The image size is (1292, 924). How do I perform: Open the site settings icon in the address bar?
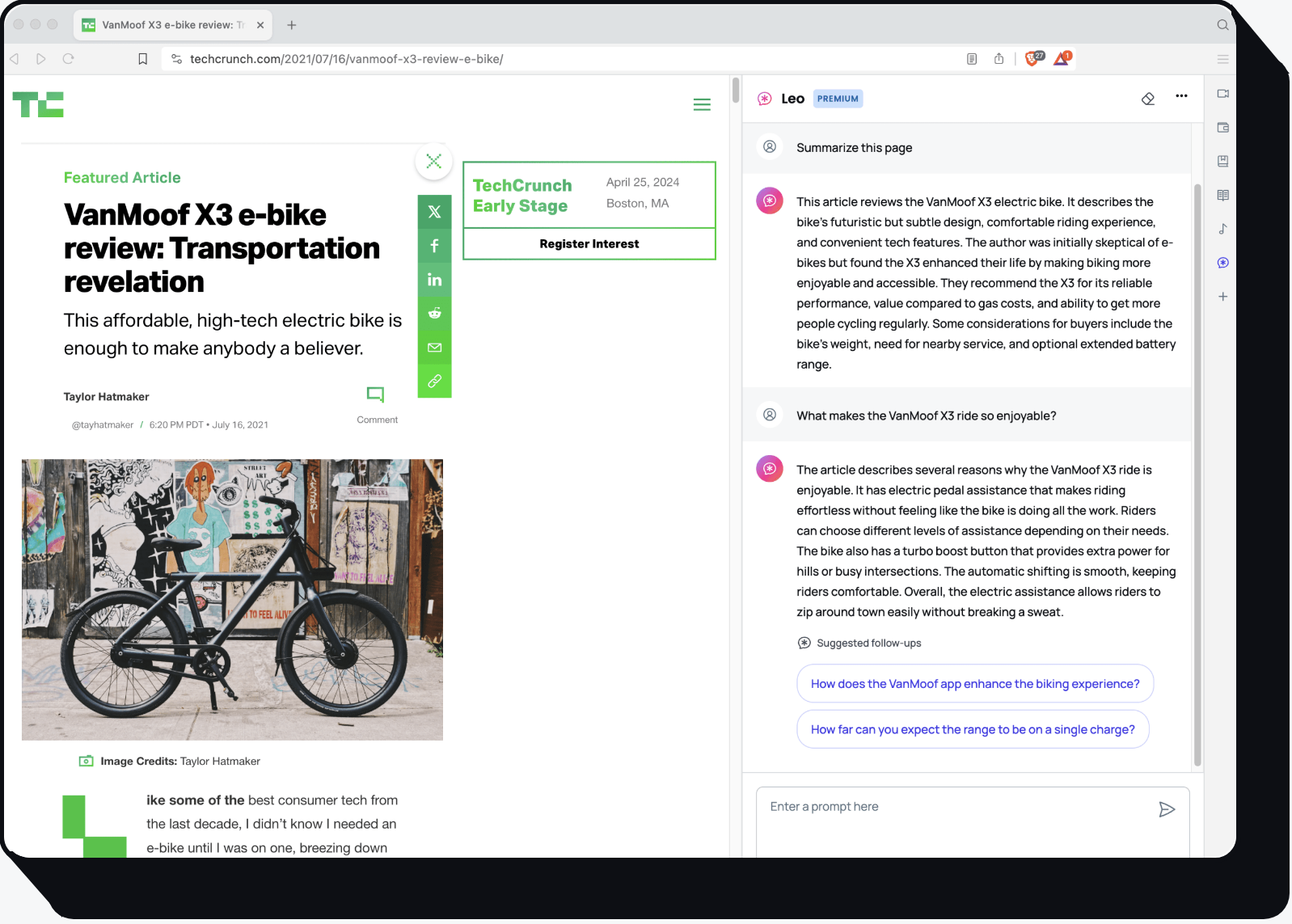tap(176, 59)
